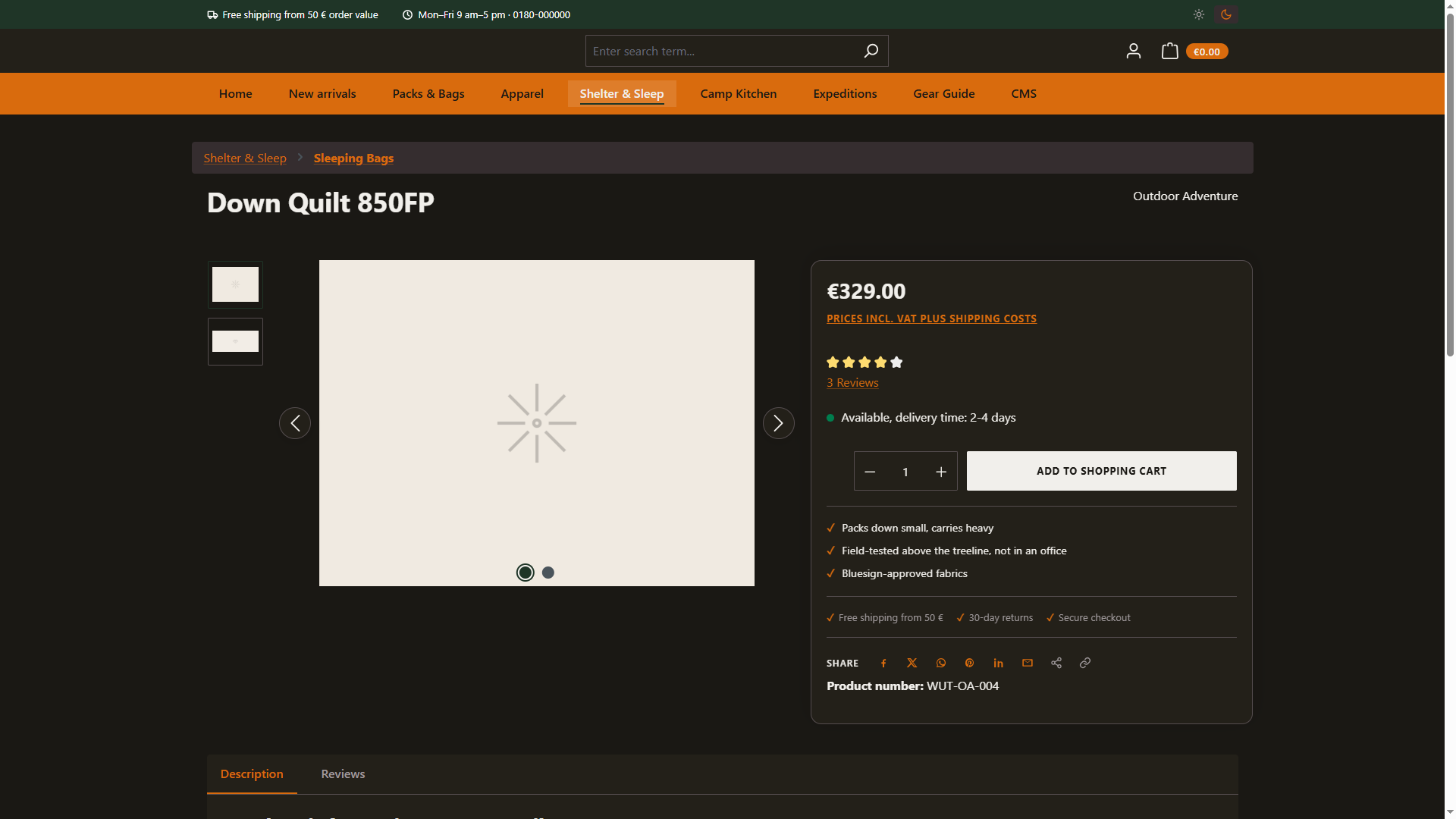
Task: Share via WhatsApp icon
Action: [941, 663]
